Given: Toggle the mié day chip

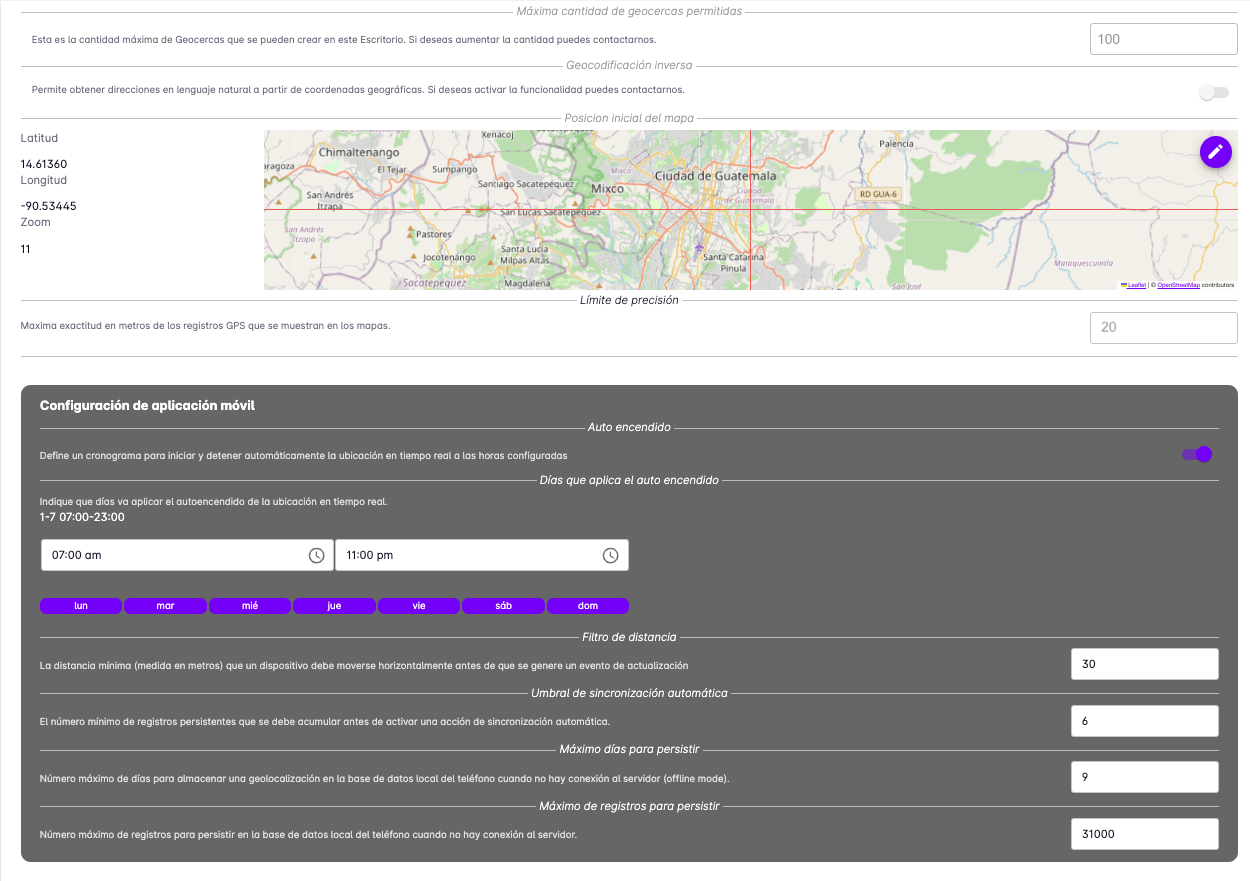Looking at the screenshot, I should click(250, 606).
